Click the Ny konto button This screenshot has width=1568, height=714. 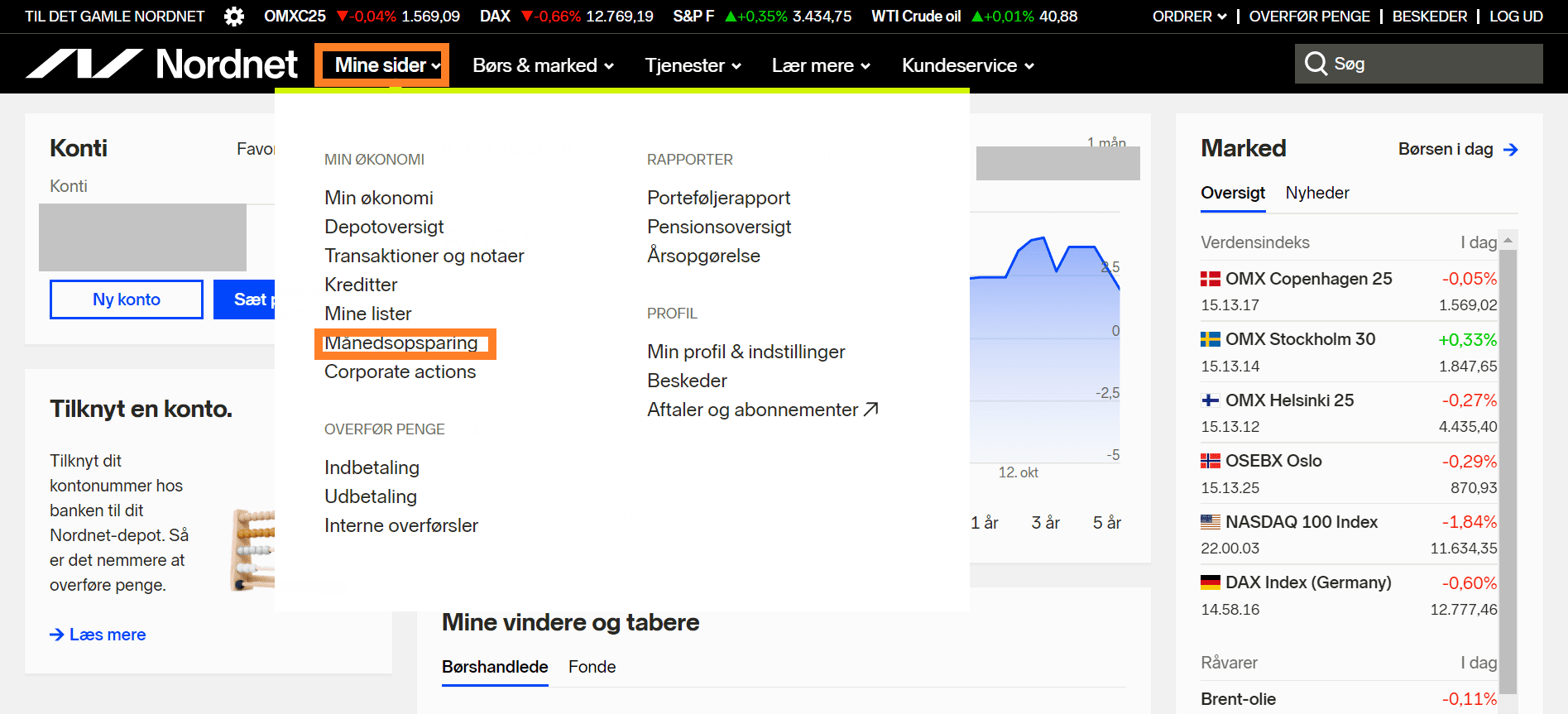pyautogui.click(x=127, y=299)
